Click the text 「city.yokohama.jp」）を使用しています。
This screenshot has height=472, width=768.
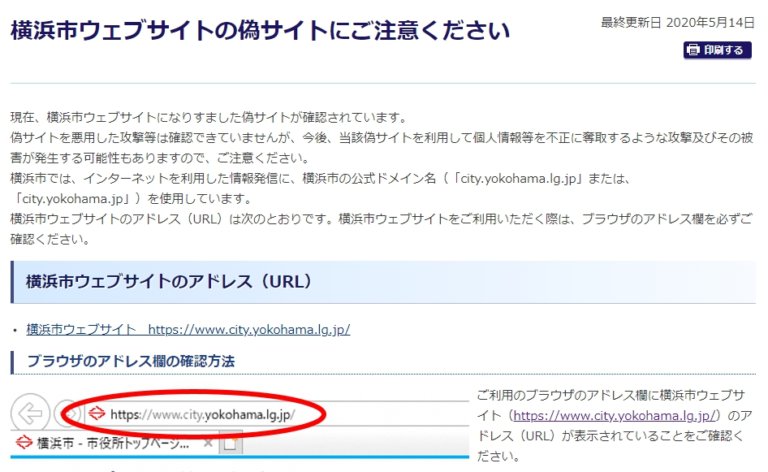coord(132,199)
